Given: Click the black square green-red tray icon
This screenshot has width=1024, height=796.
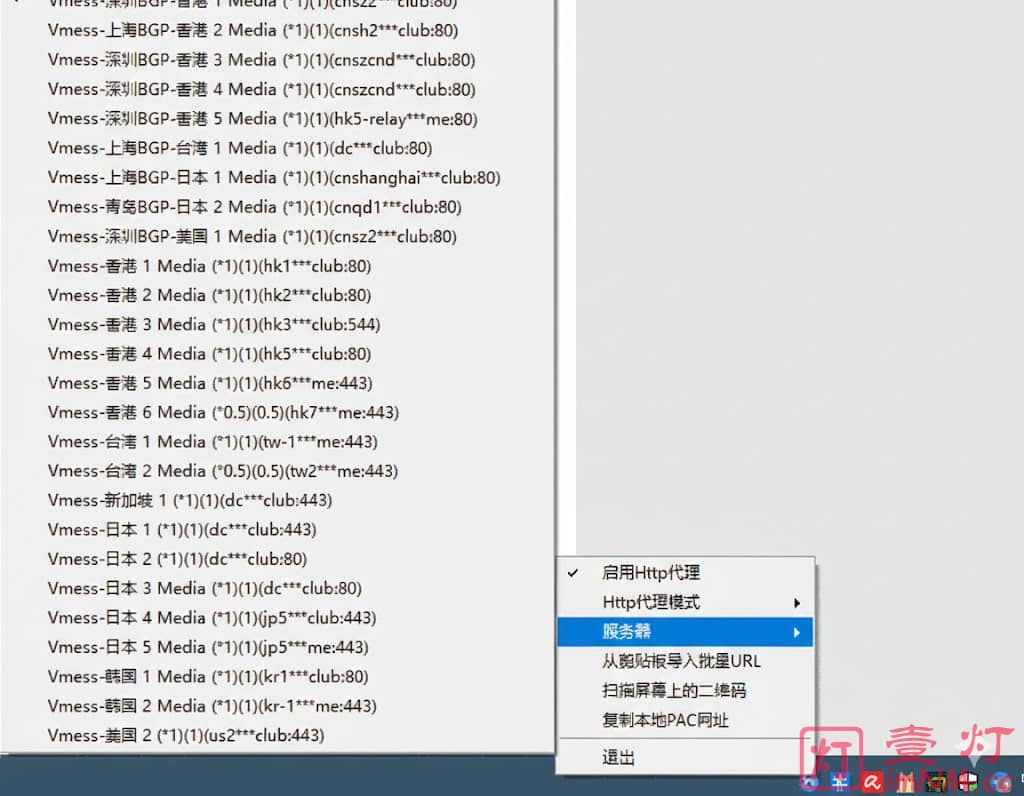Looking at the screenshot, I should click(x=937, y=782).
